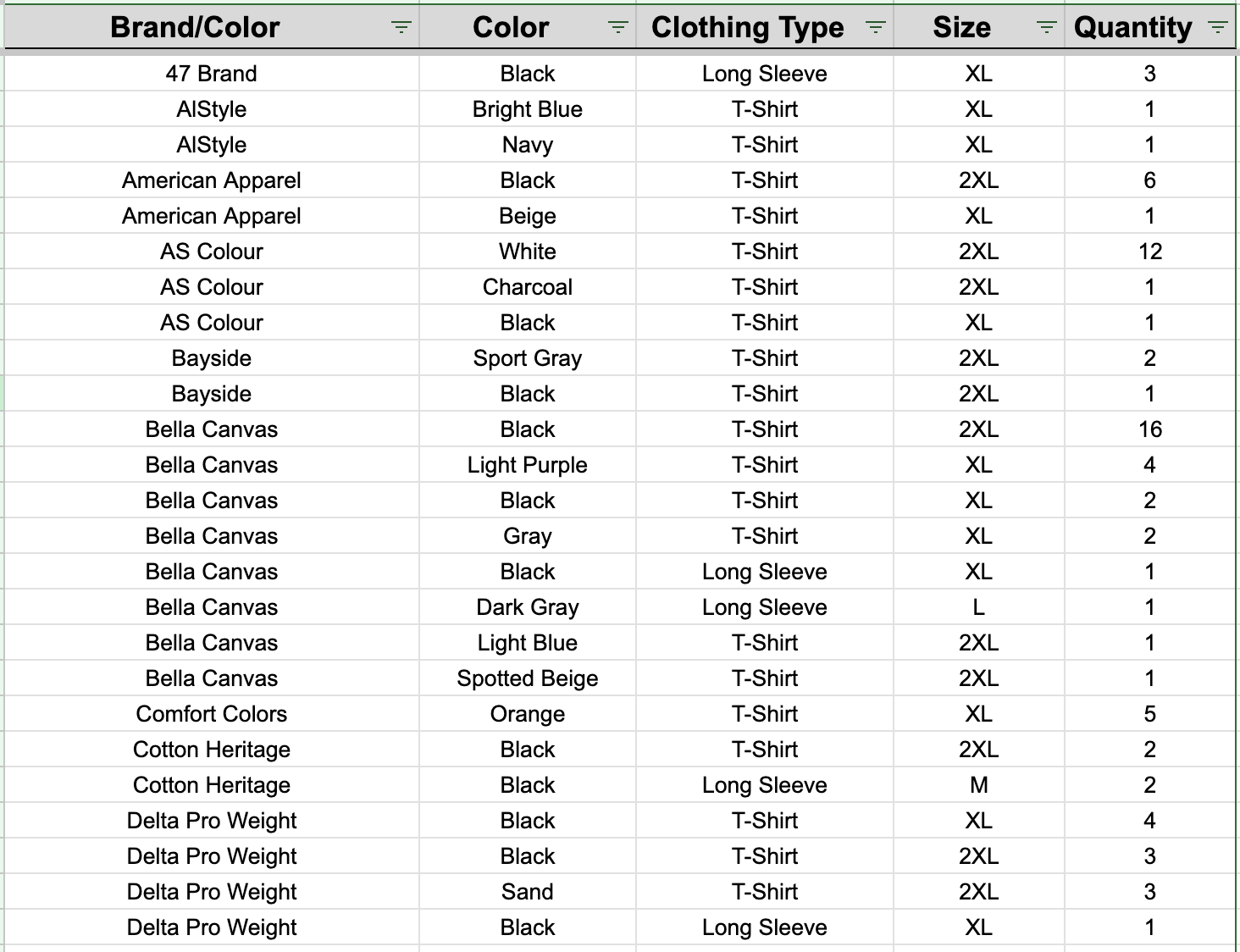The height and width of the screenshot is (952, 1240).
Task: Open the Color column filter icon
Action: coord(618,27)
